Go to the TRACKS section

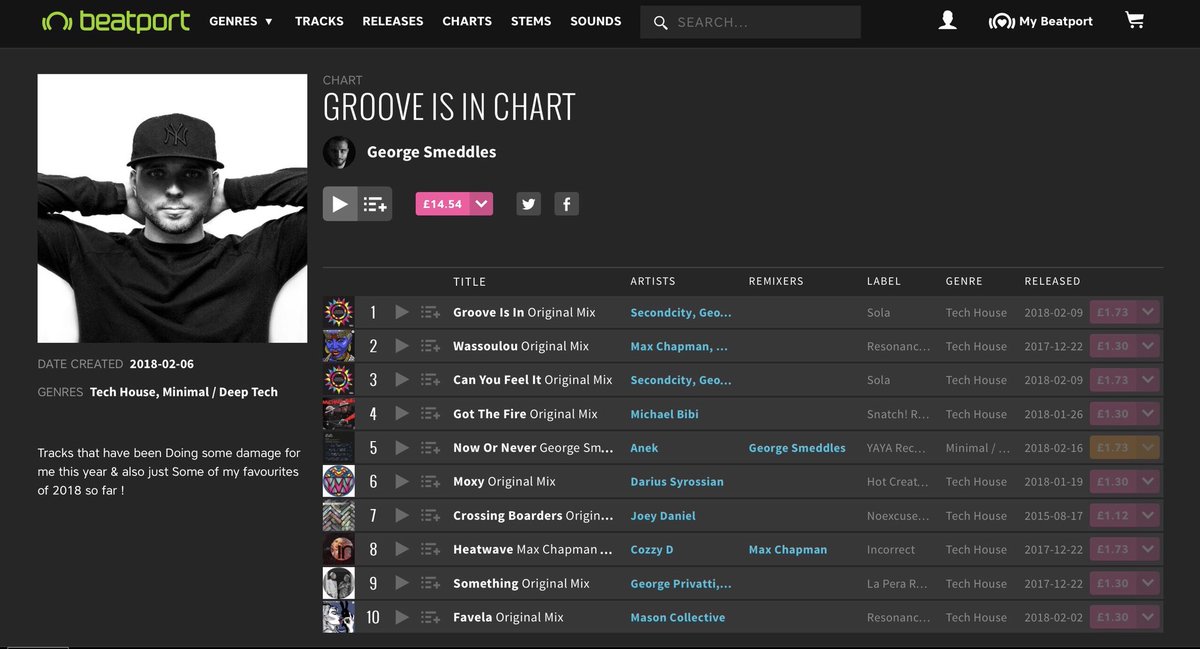[319, 20]
